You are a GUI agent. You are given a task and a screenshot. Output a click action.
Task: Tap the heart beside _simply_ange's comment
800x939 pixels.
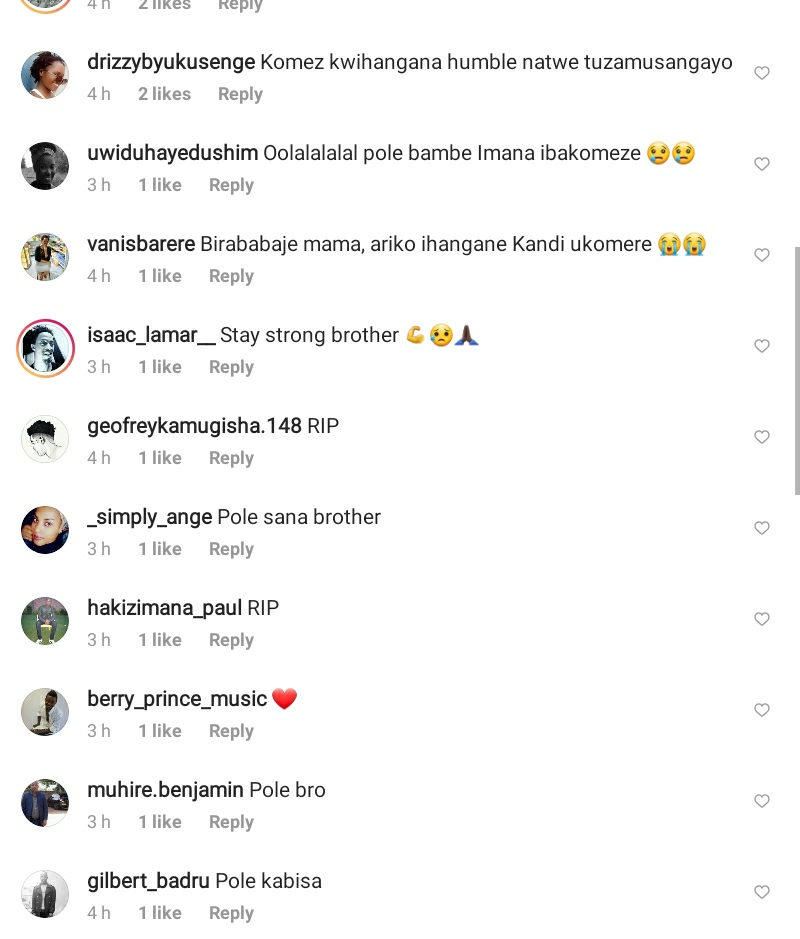[762, 528]
